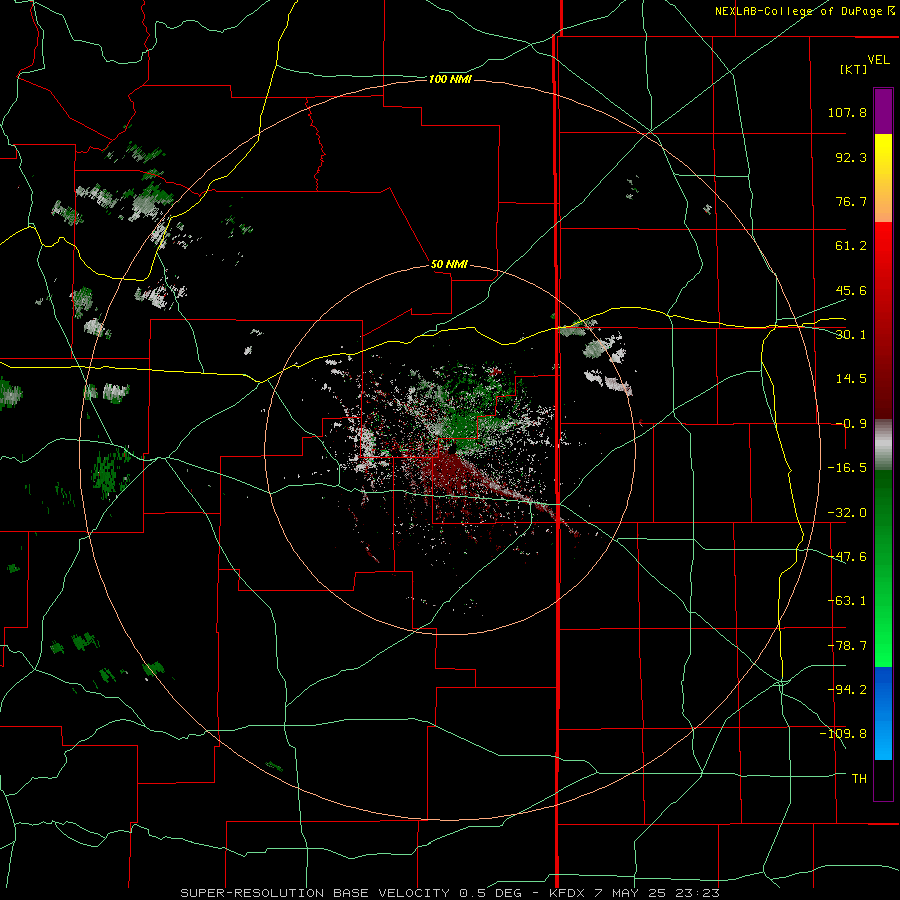This screenshot has height=900, width=900.
Task: Click the radar site at range rings' center
Action: (x=451, y=451)
